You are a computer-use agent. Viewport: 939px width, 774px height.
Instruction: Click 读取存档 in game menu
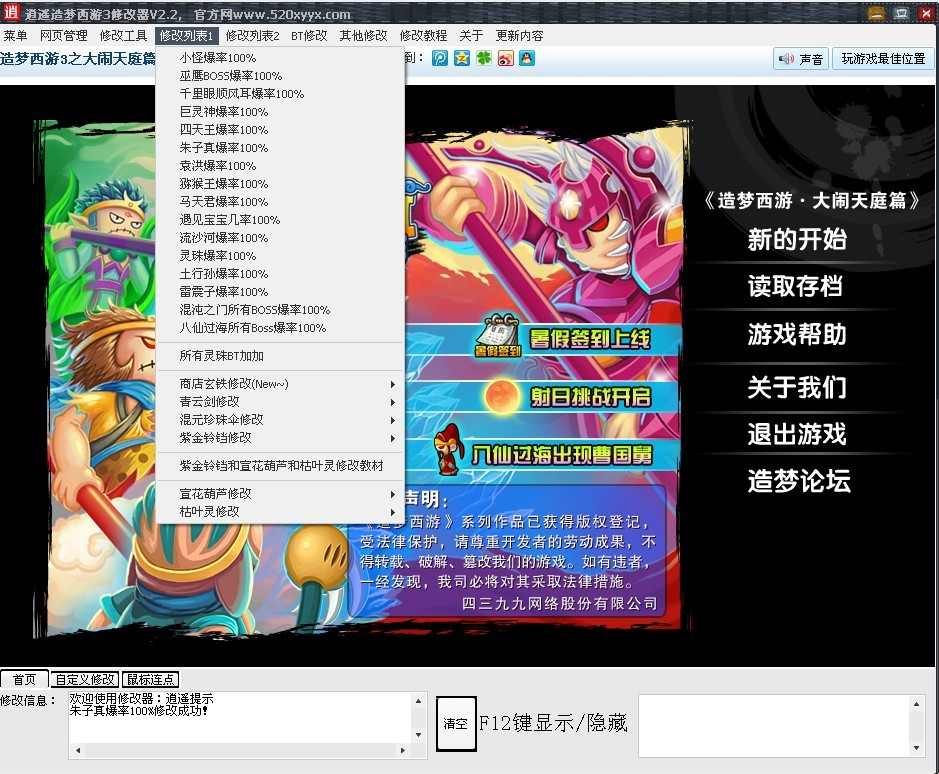[796, 286]
